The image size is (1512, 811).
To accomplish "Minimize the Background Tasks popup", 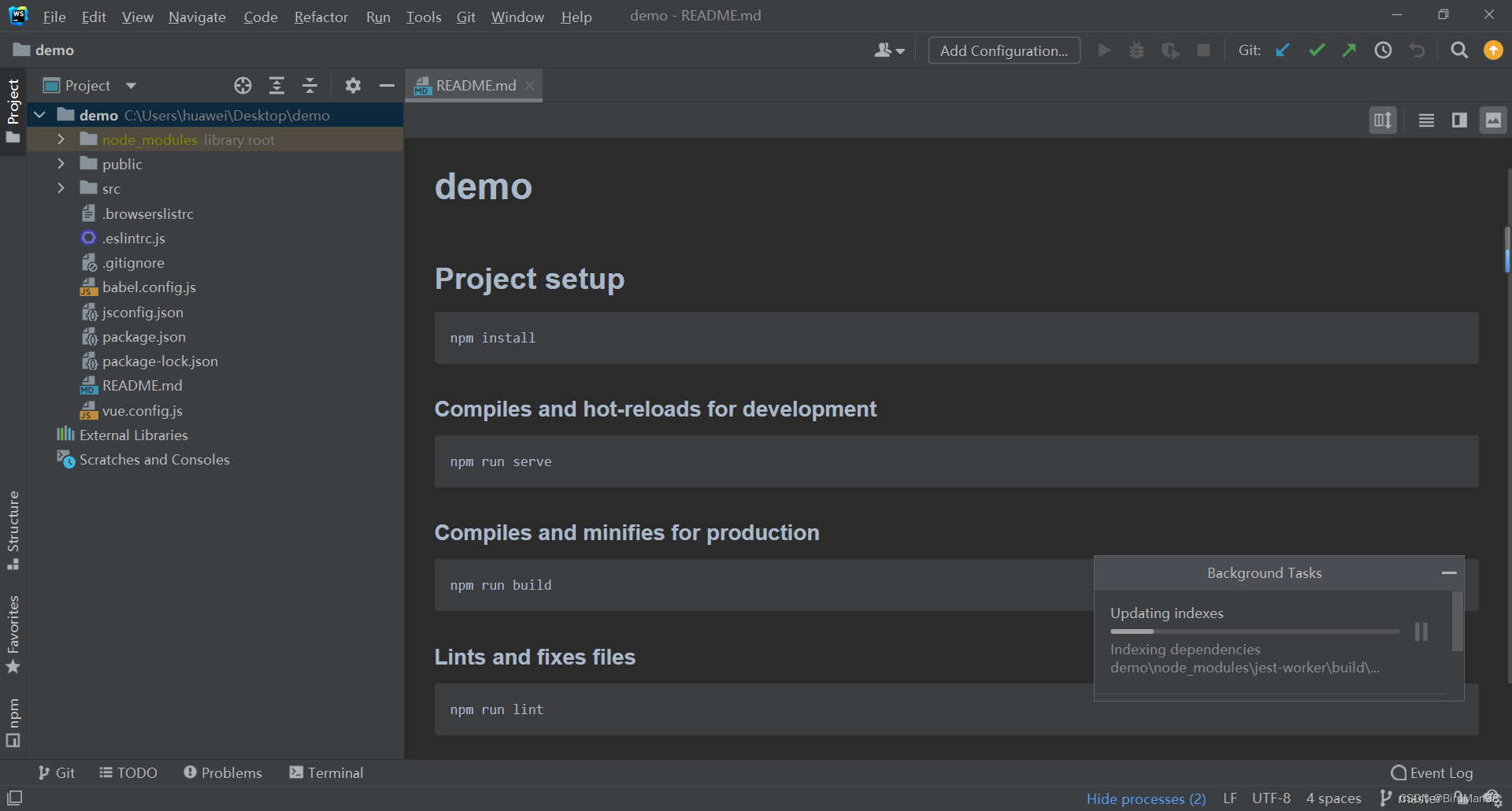I will [1449, 573].
